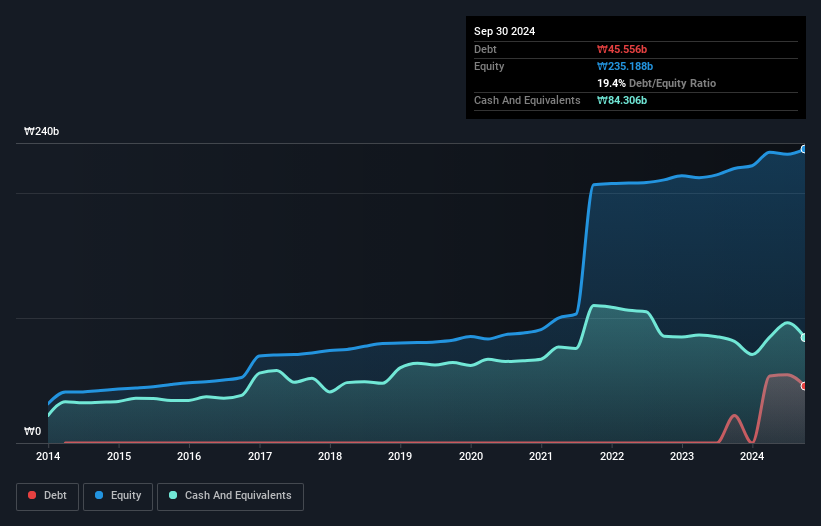821x526 pixels.
Task: Click the 2019 x-axis label
Action: point(400,456)
